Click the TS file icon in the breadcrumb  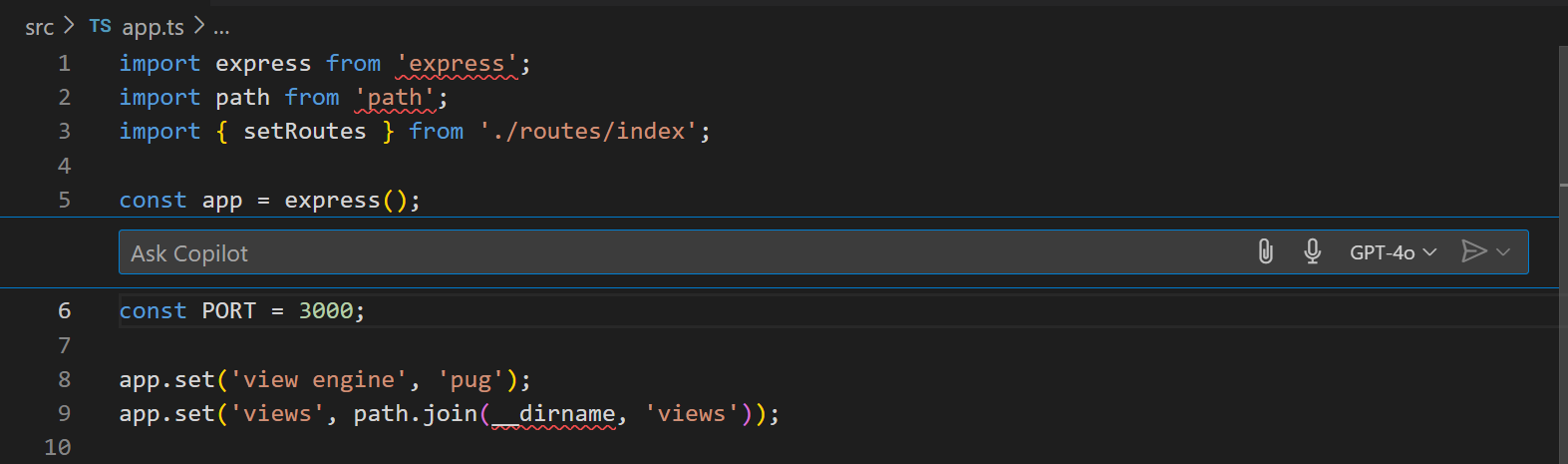tap(100, 27)
